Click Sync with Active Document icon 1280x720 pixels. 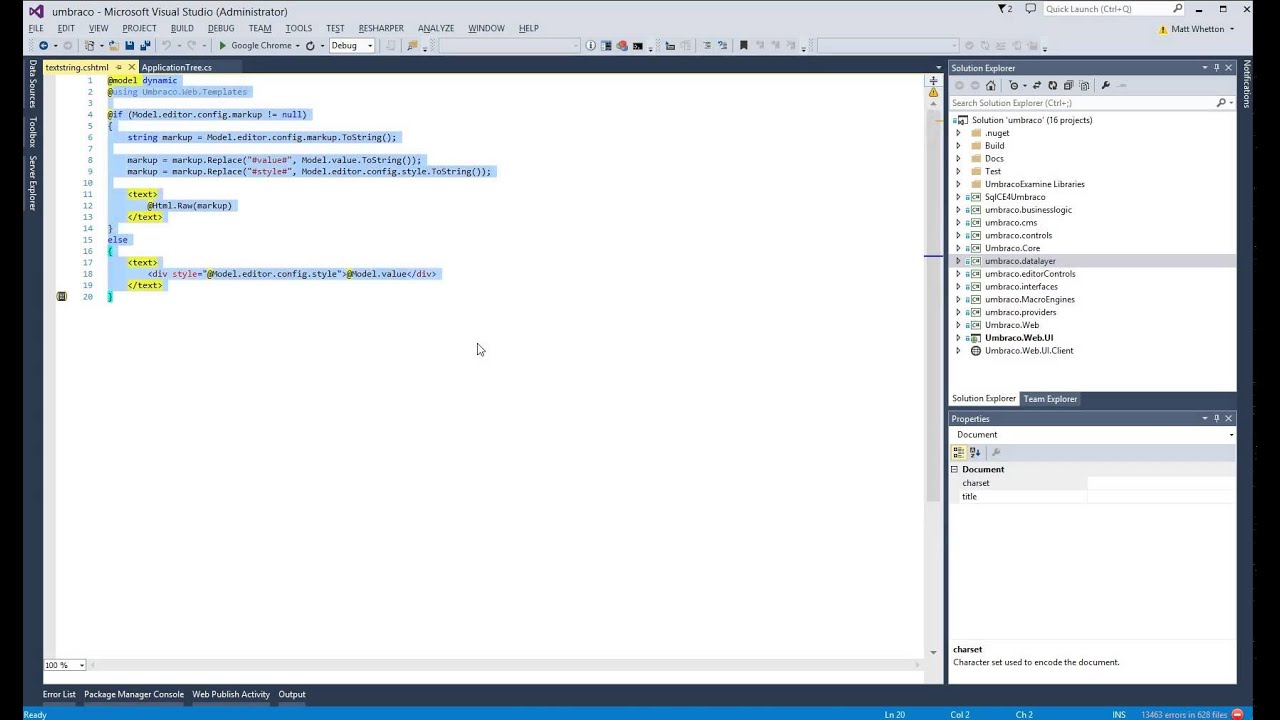[1036, 85]
